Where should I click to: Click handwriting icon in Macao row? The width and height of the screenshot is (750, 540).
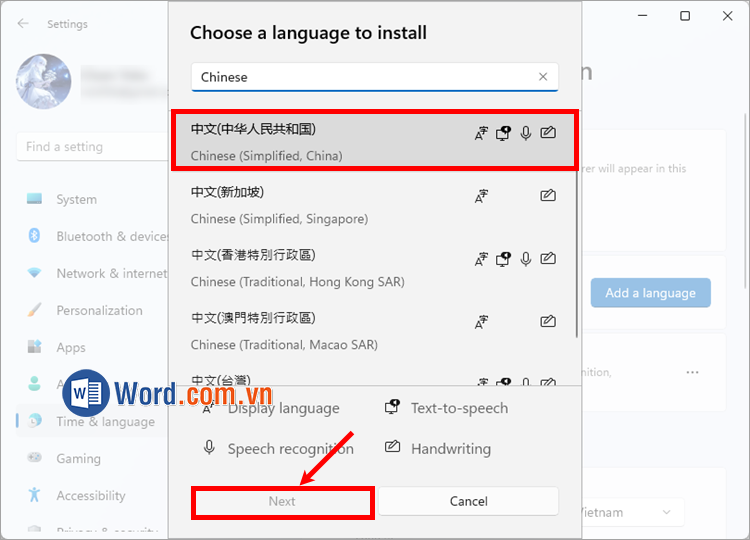(548, 321)
